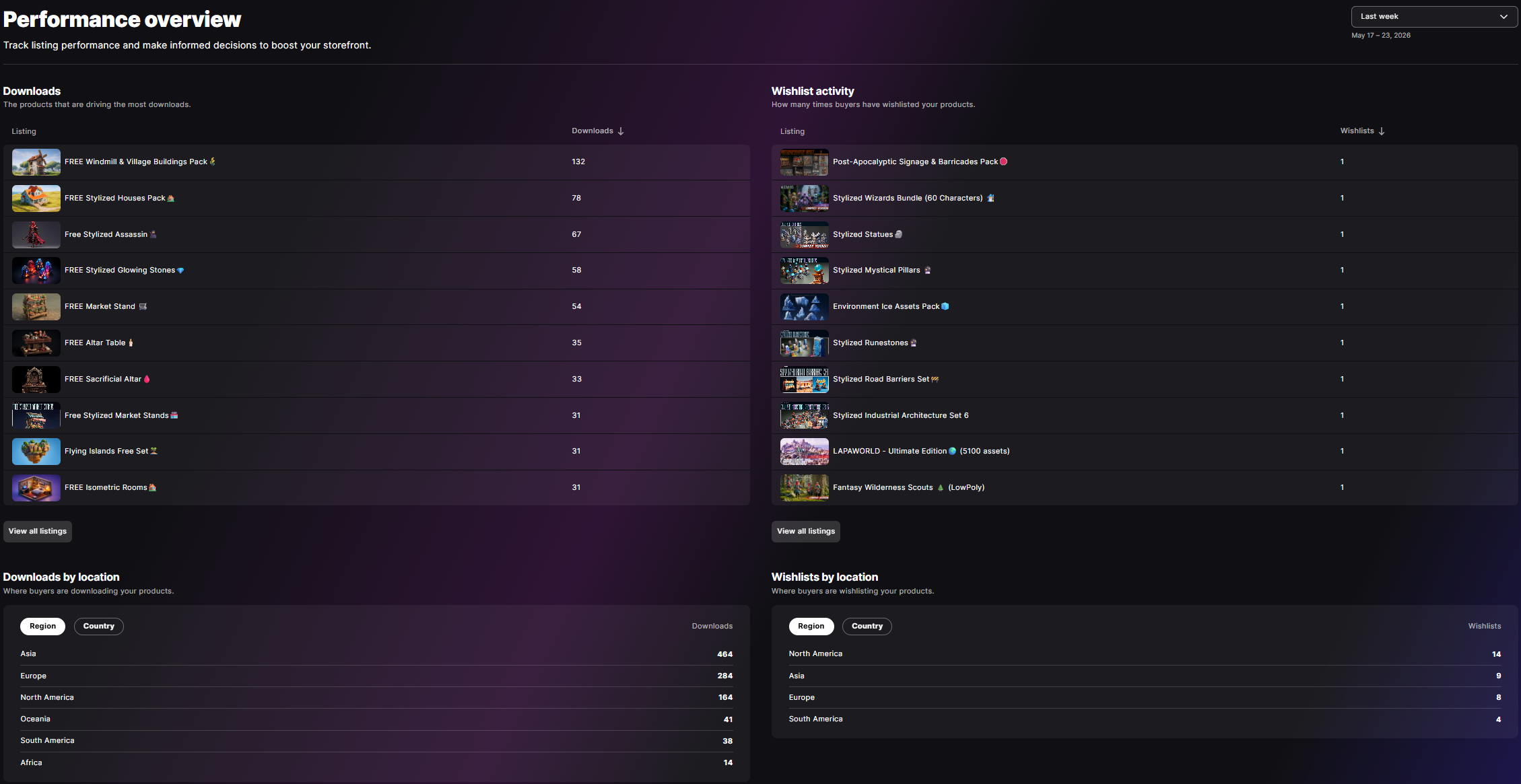This screenshot has height=784, width=1521.
Task: Select Region toggle in Wishlists by location
Action: click(811, 627)
